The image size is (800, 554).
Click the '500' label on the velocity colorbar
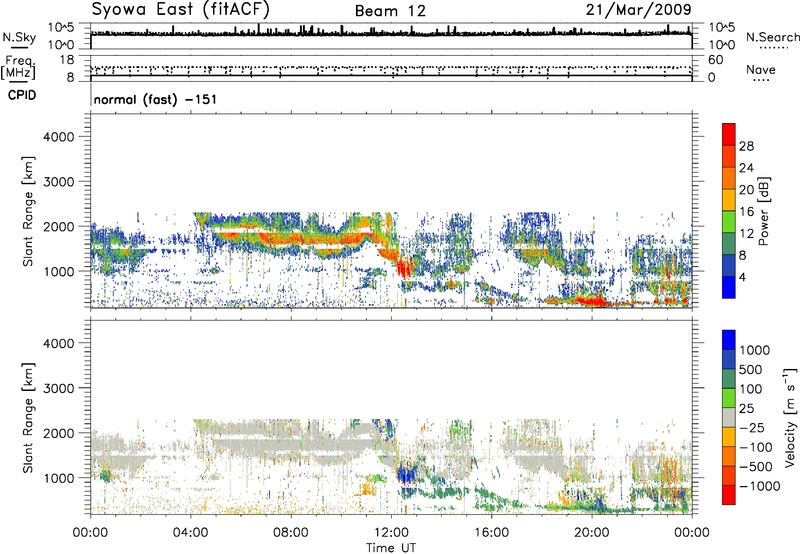(752, 370)
